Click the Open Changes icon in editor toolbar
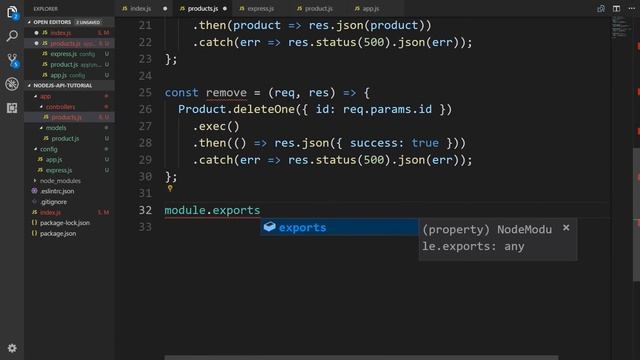 pyautogui.click(x=601, y=8)
